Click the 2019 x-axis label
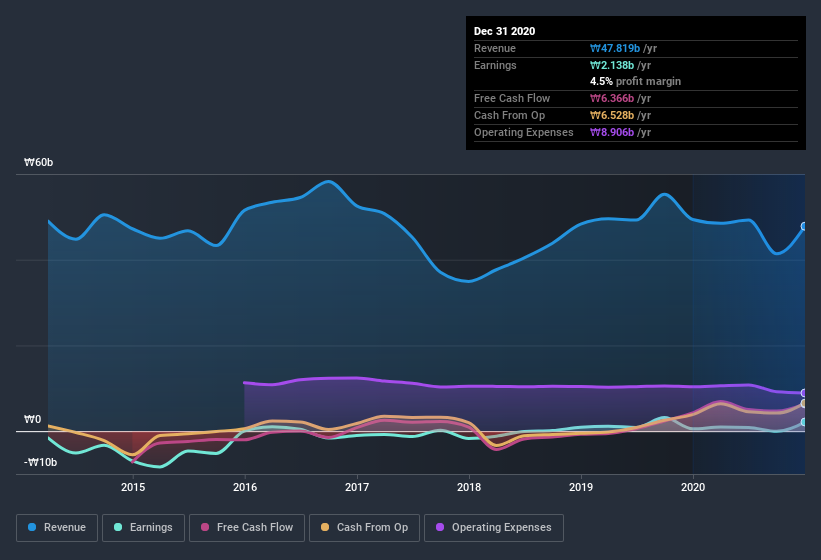The width and height of the screenshot is (821, 560). point(581,487)
